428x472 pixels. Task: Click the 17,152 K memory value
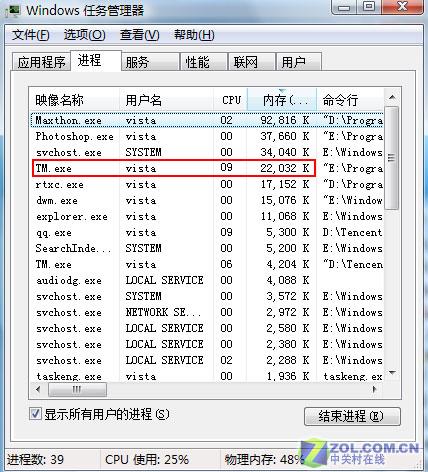pos(285,184)
